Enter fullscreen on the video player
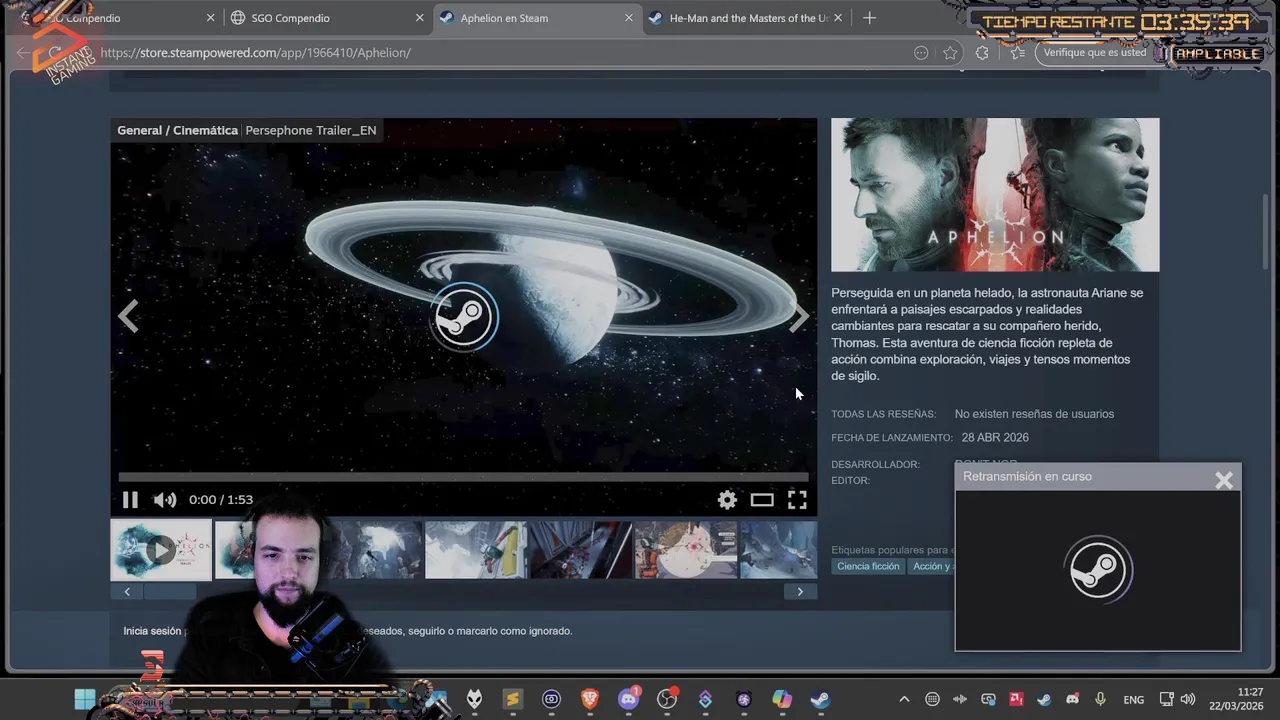This screenshot has height=720, width=1280. coord(797,500)
